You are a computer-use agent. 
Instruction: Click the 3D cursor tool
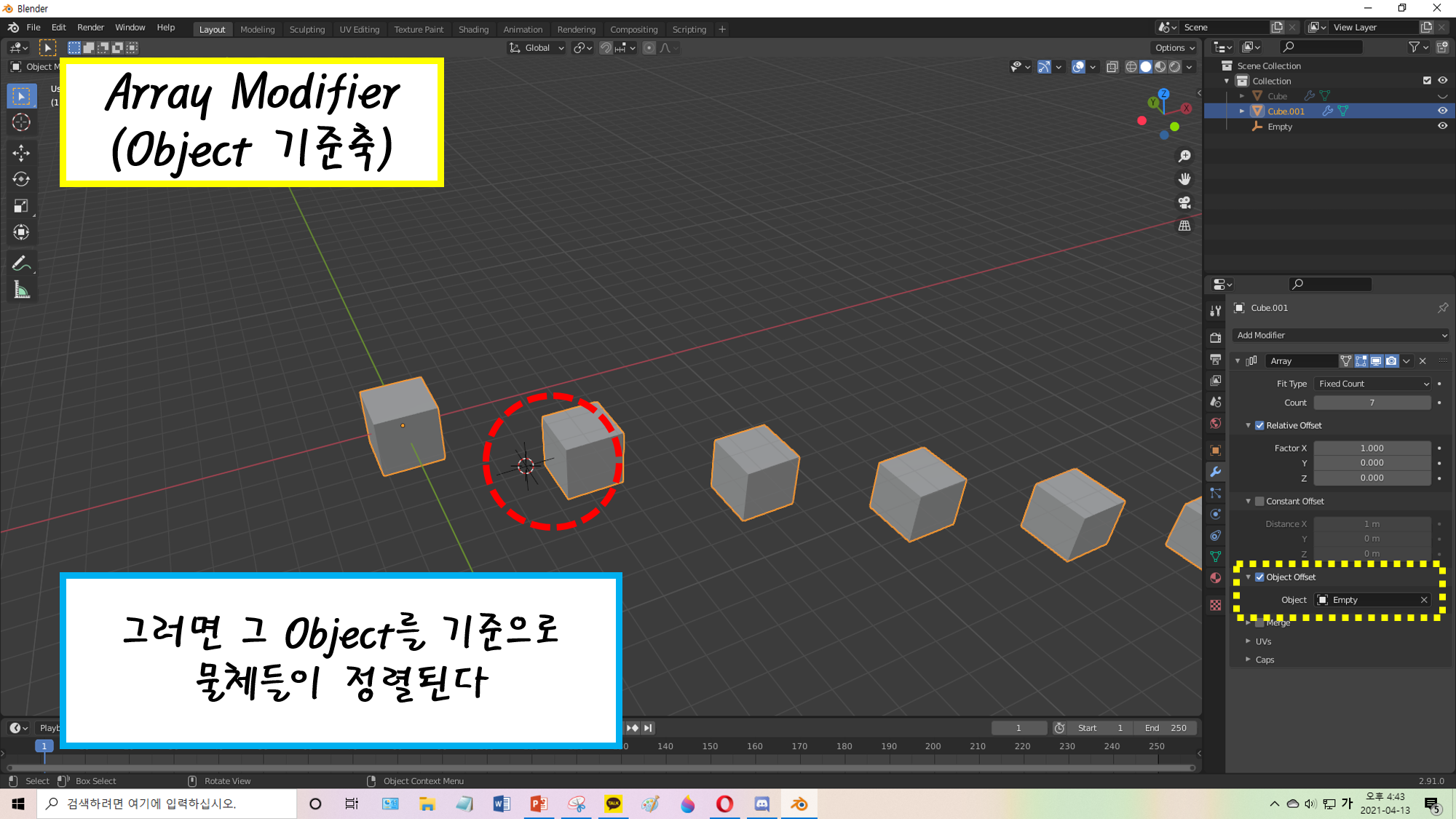coord(21,122)
